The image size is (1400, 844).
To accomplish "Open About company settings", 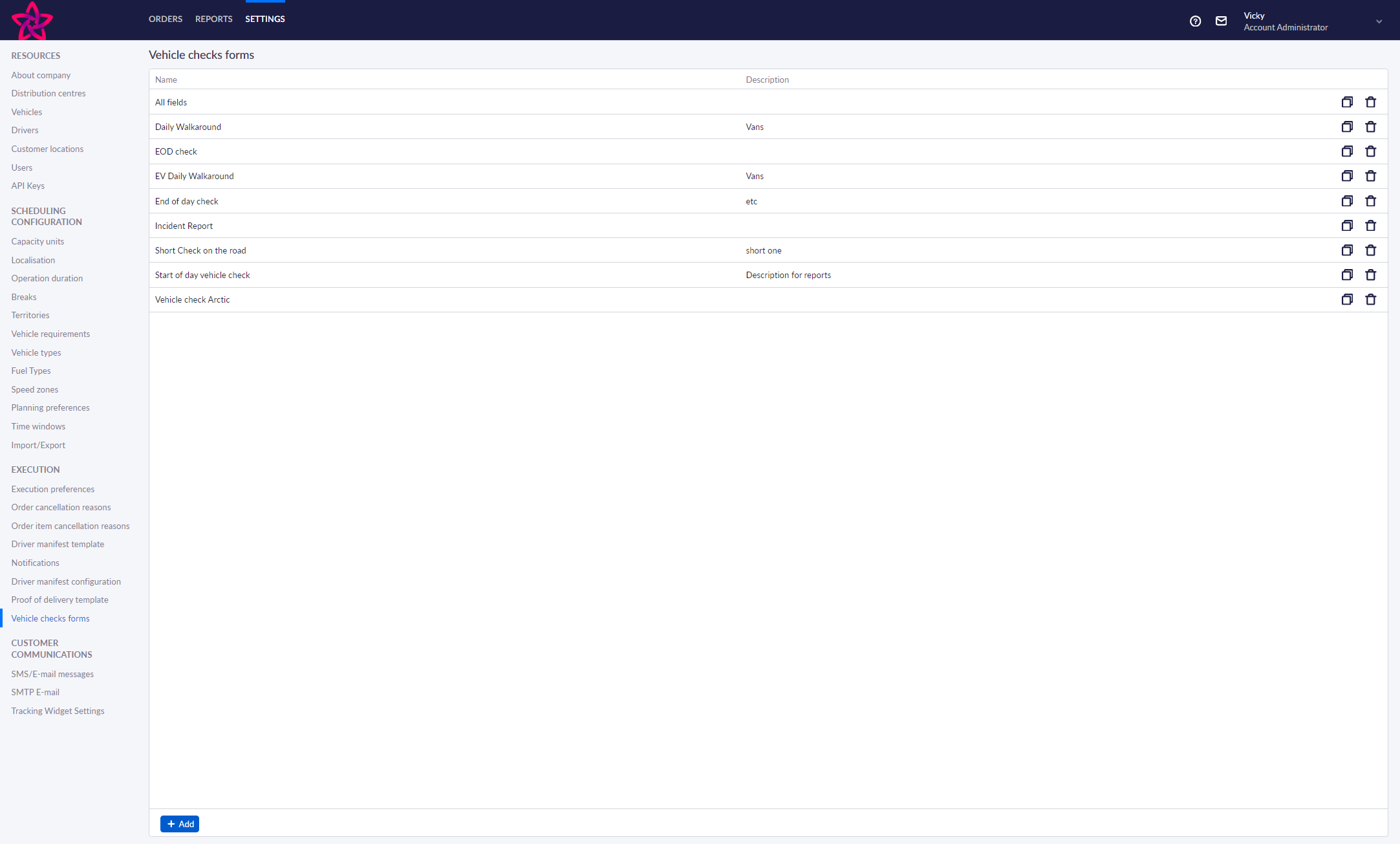I will click(41, 75).
